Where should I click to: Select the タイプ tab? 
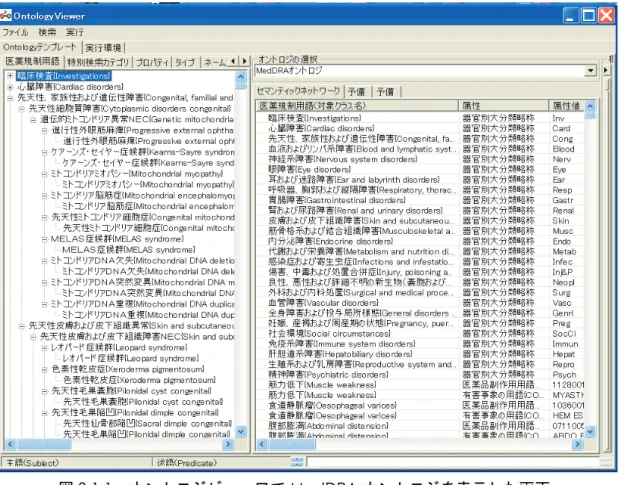click(x=185, y=62)
